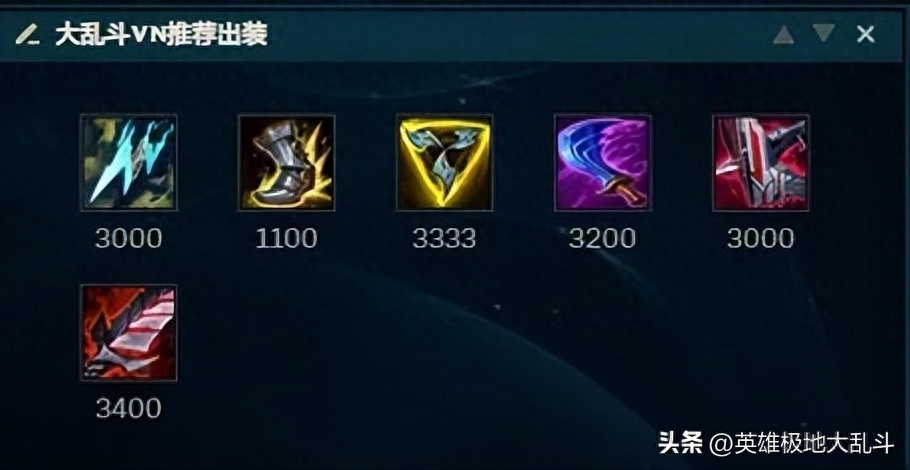Click 3000 price under red weapon item
The width and height of the screenshot is (910, 470).
pos(761,238)
